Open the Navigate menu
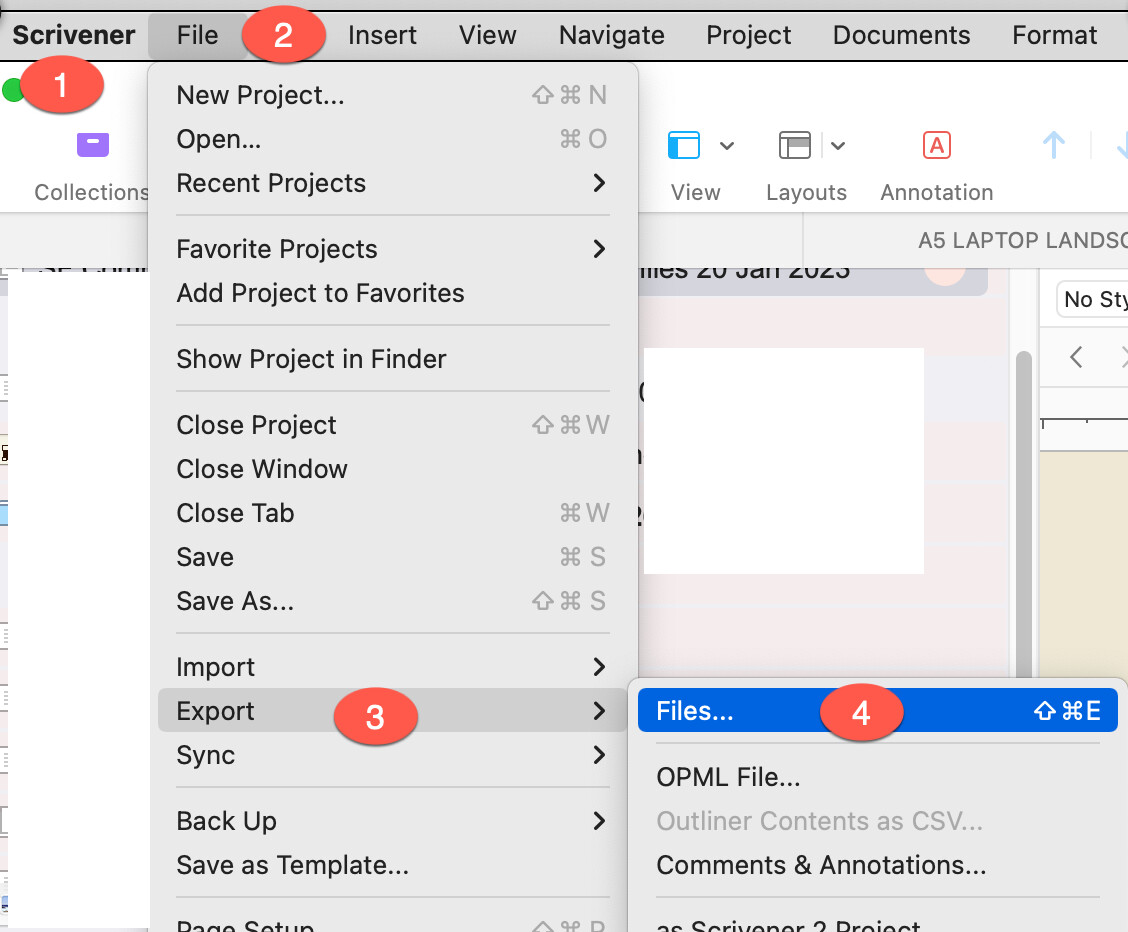Image resolution: width=1128 pixels, height=932 pixels. pos(611,35)
